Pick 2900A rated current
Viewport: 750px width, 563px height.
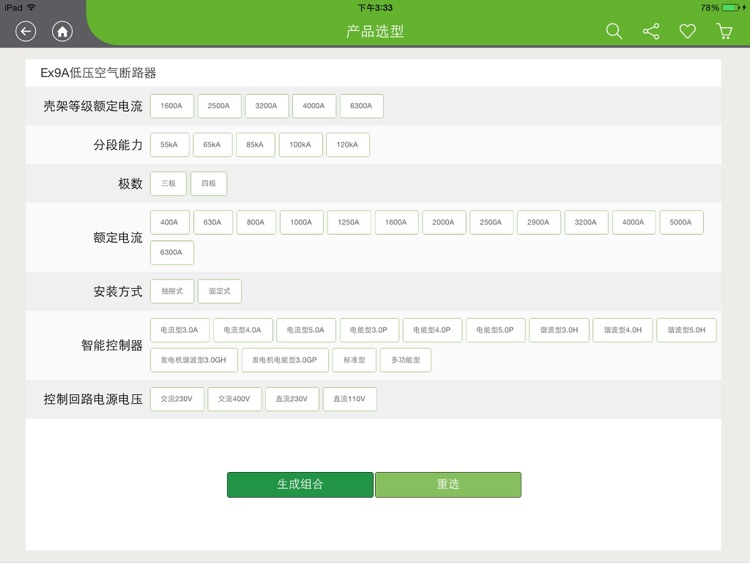[539, 222]
